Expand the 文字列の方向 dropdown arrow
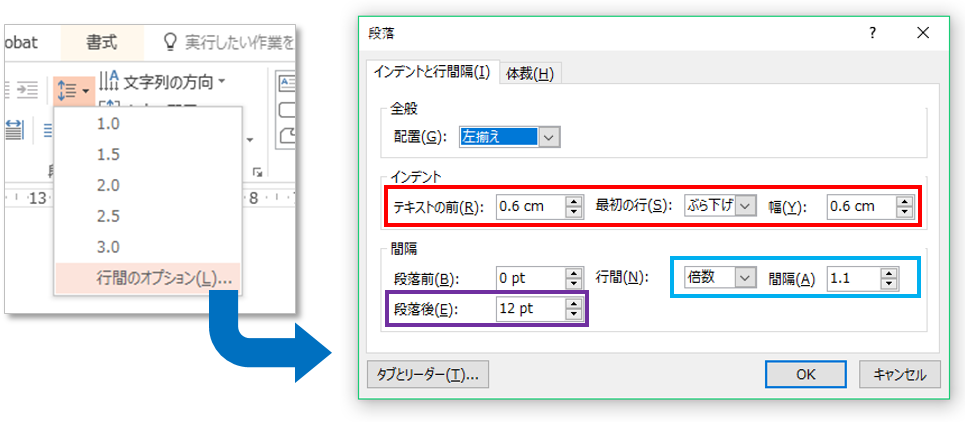This screenshot has width=965, height=422. [222, 81]
